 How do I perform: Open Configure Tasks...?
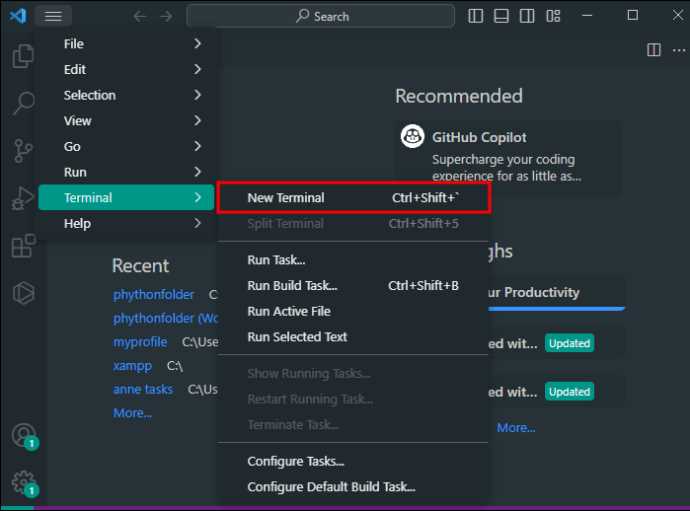[x=353, y=461]
